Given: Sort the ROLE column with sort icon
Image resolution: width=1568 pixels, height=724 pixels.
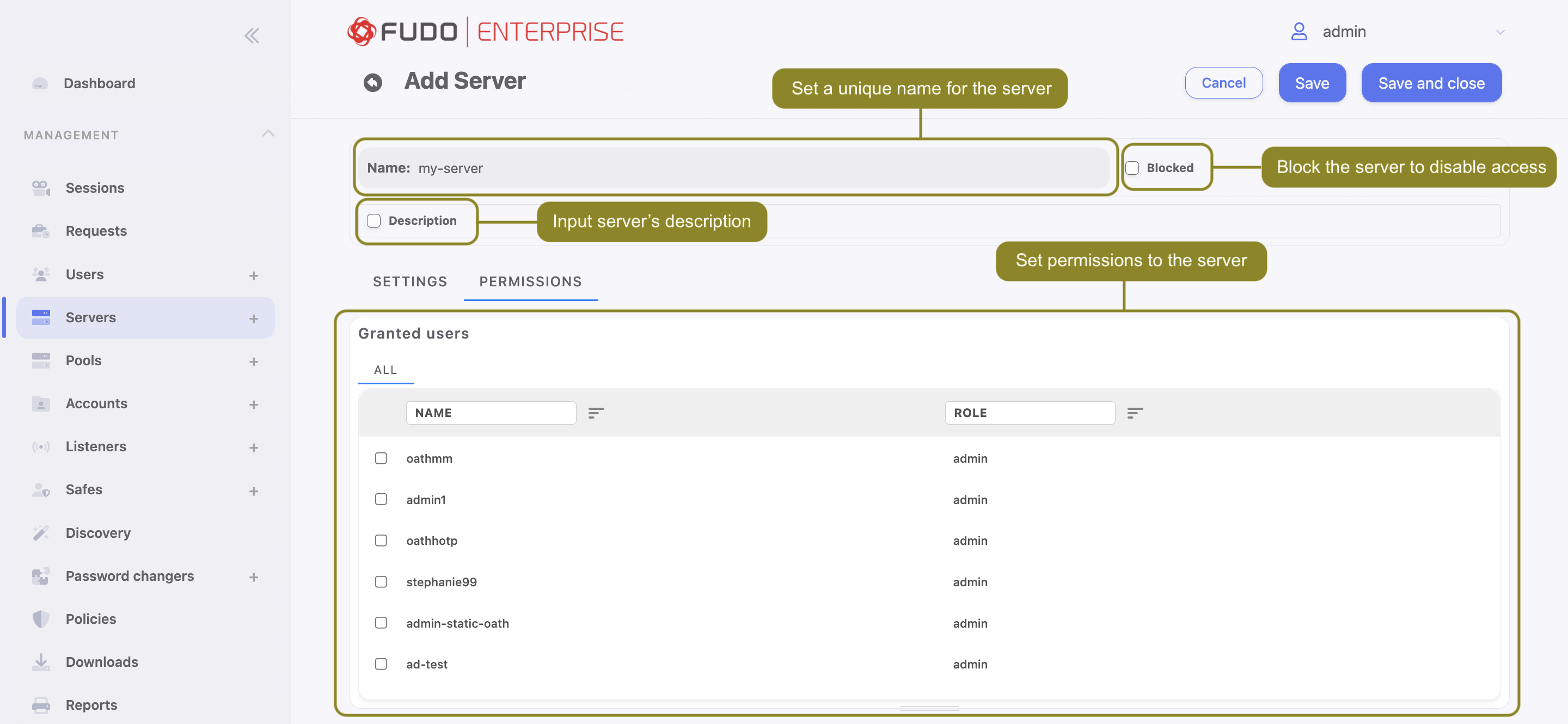Looking at the screenshot, I should pos(1135,413).
